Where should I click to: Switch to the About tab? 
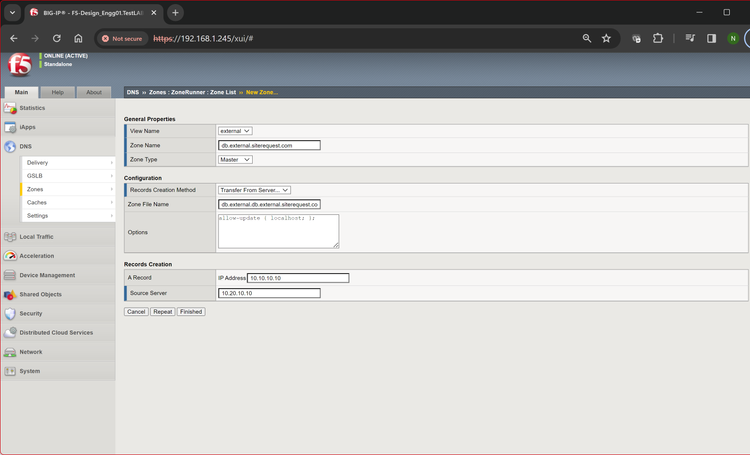[93, 92]
